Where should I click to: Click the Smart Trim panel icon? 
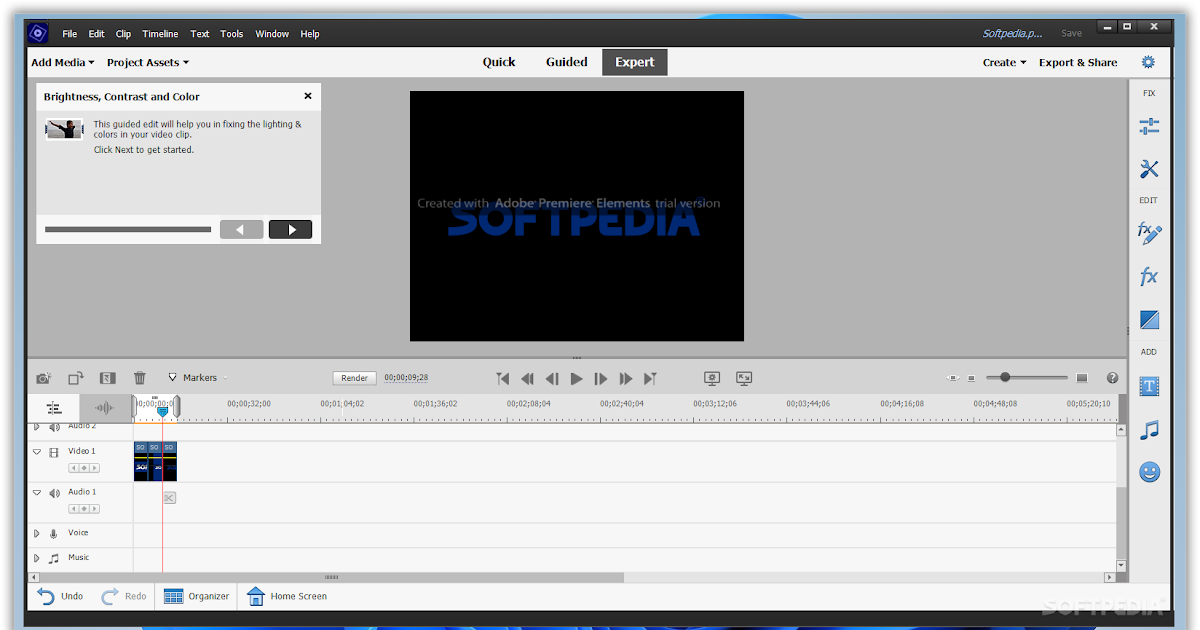point(108,378)
